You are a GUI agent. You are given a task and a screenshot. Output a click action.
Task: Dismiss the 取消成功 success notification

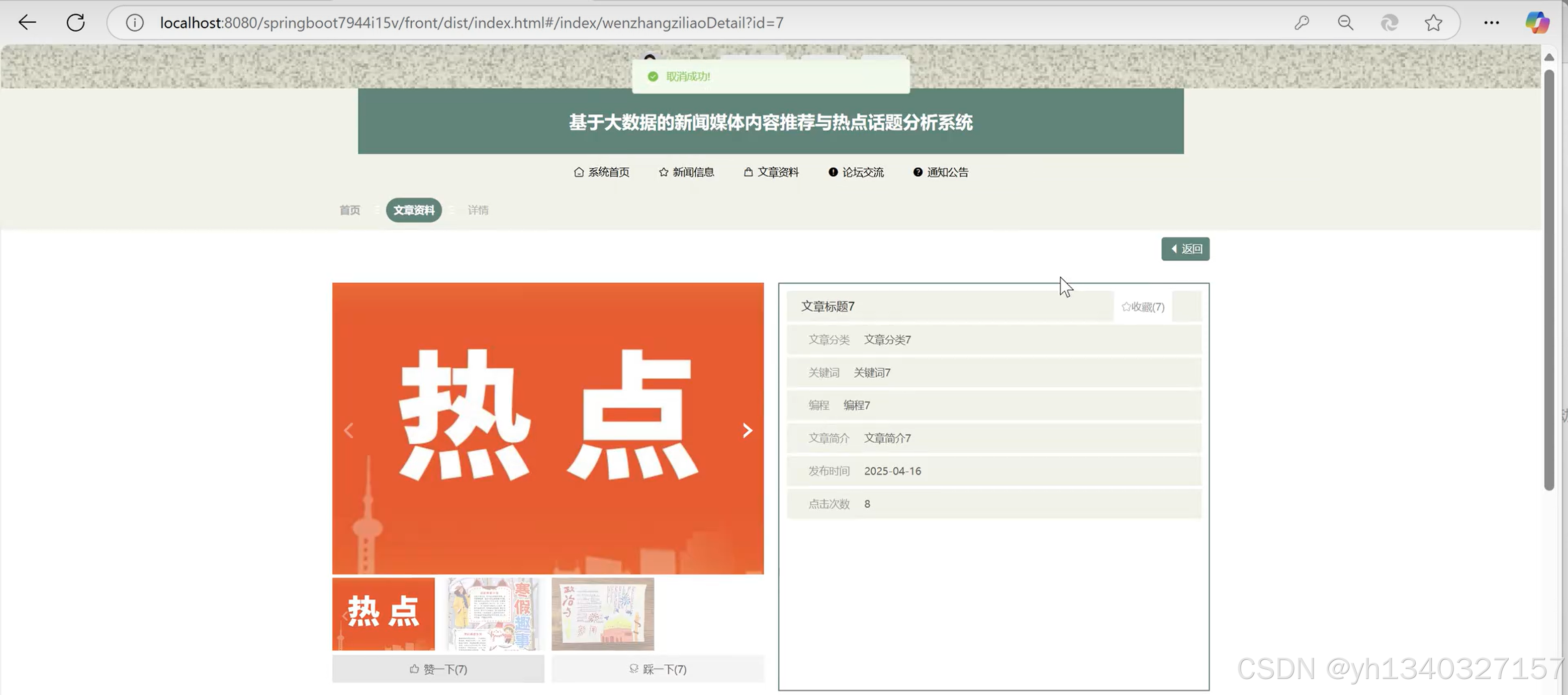tap(770, 76)
